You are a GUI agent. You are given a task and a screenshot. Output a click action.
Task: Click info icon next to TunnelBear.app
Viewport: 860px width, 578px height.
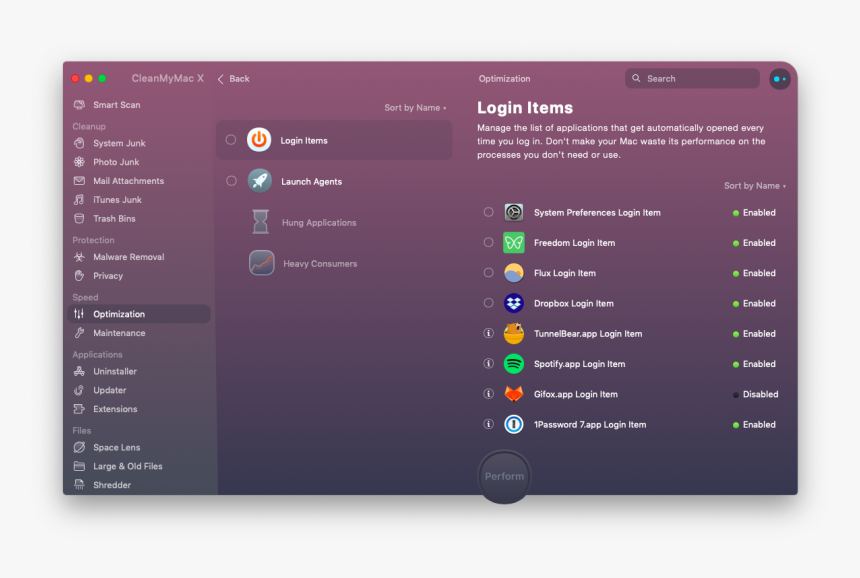[488, 333]
